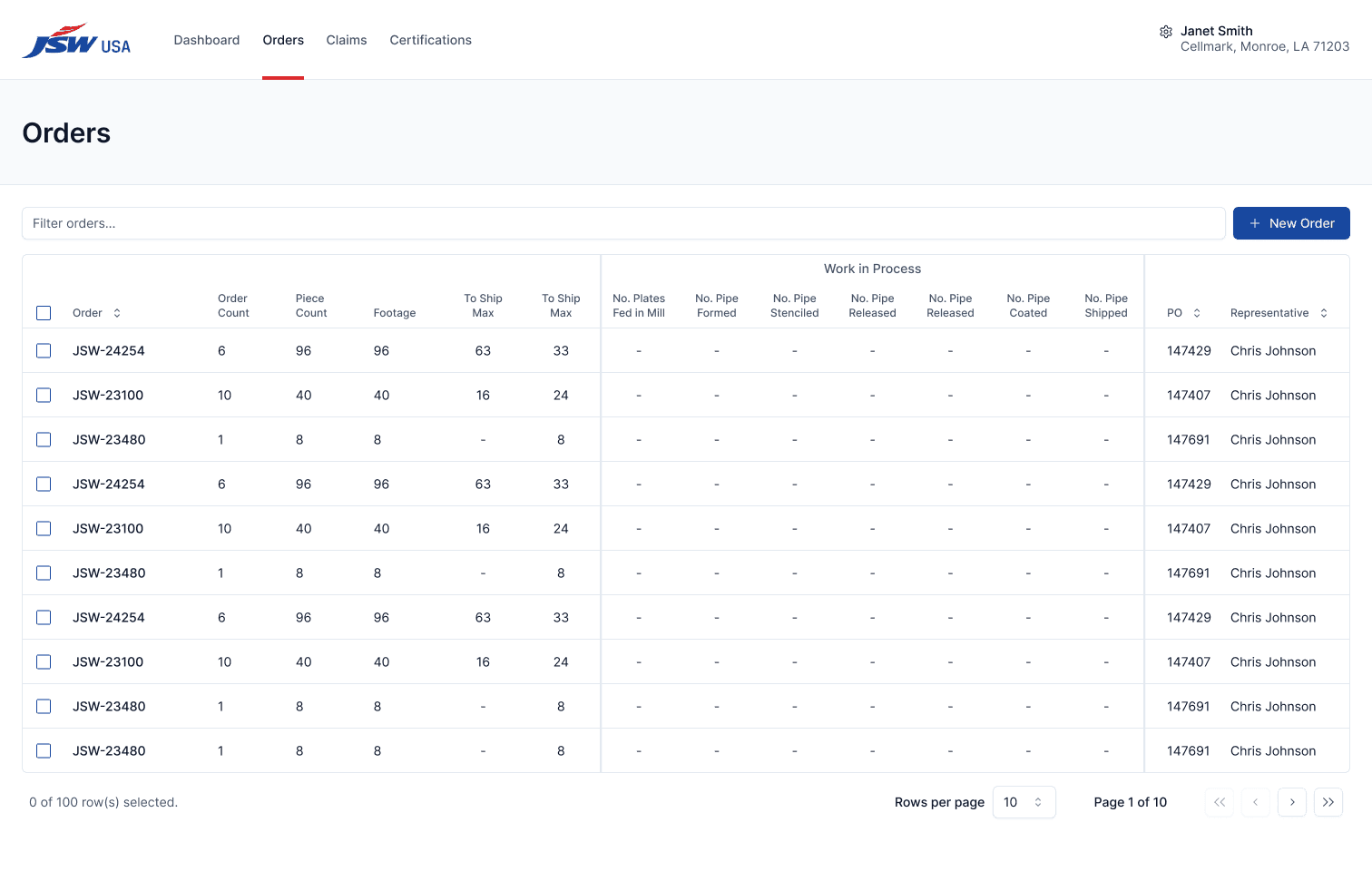The image size is (1372, 891).
Task: Open the Rows per page dropdown
Action: 1024,802
